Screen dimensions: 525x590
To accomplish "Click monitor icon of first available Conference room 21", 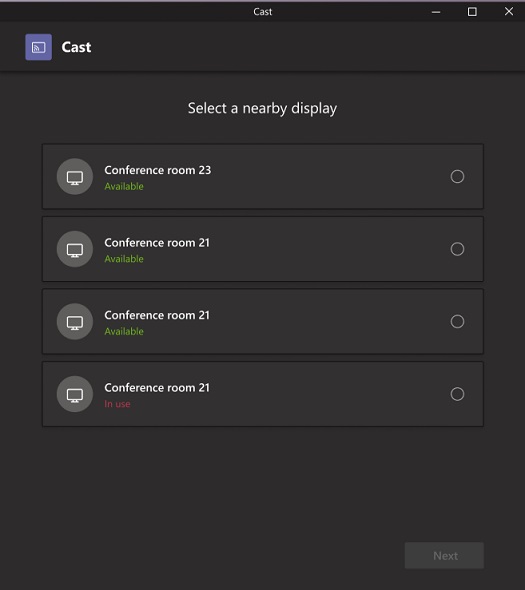I will [x=75, y=249].
